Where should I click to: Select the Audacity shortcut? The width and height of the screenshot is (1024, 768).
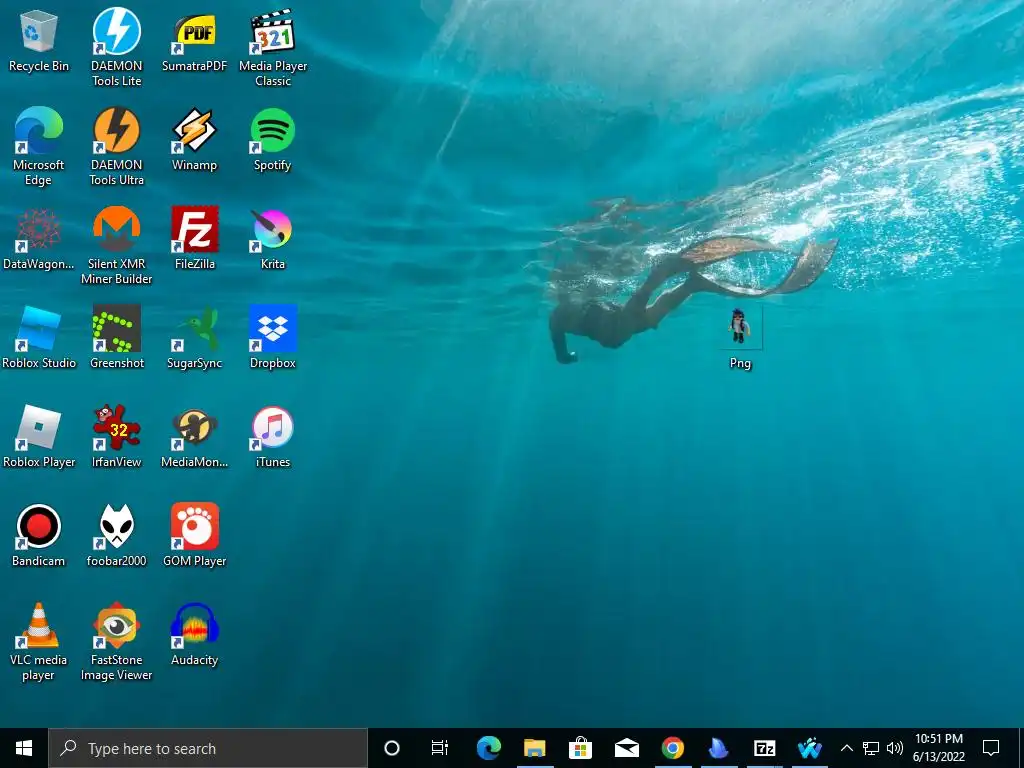(x=194, y=635)
